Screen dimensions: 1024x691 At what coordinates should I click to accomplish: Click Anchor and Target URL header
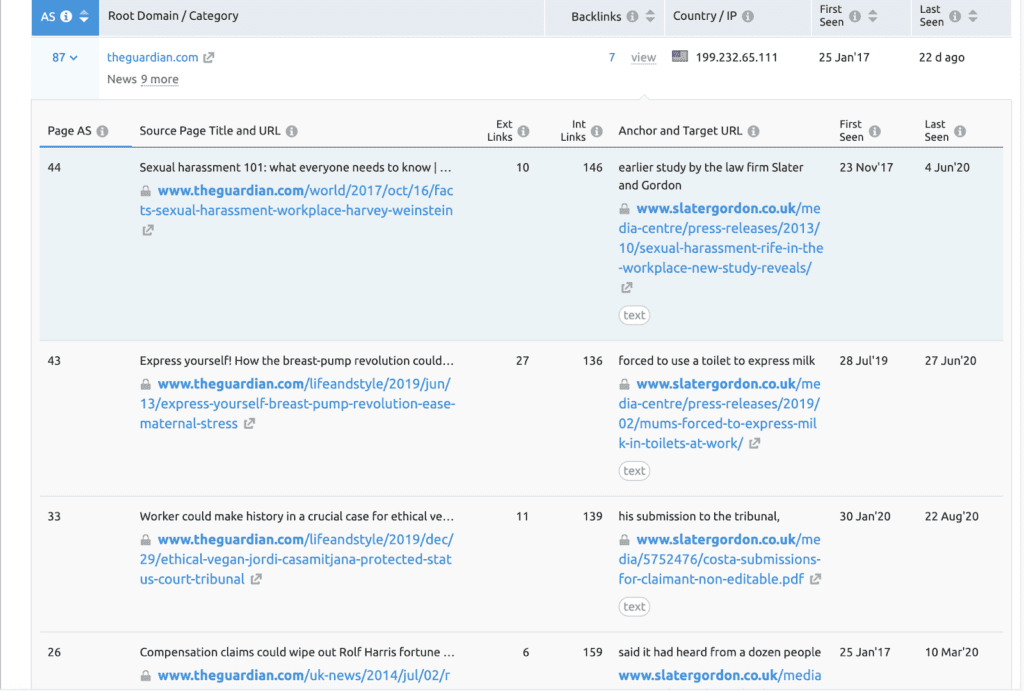tap(680, 131)
